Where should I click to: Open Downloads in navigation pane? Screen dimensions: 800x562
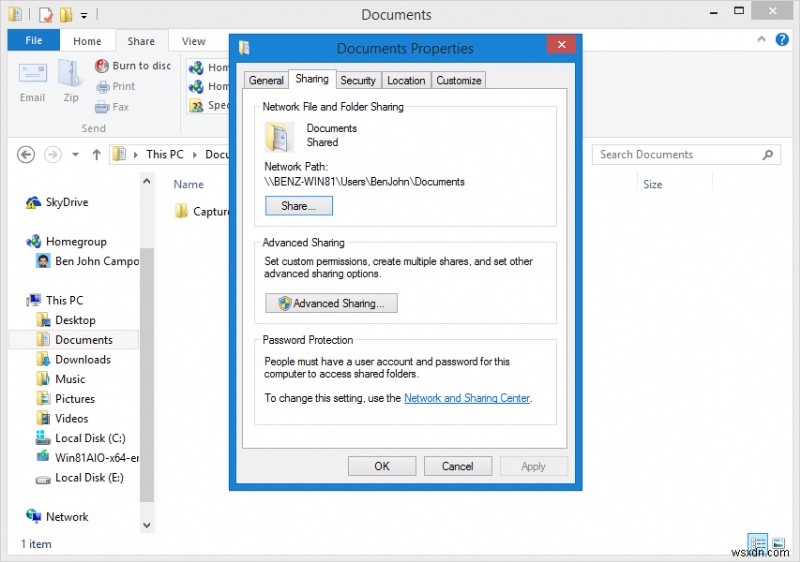point(73,360)
